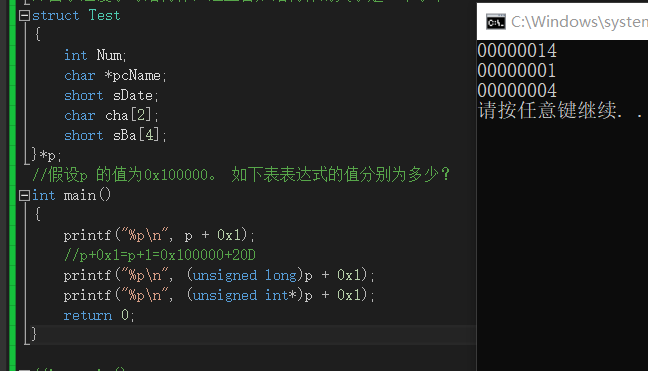Click the printf line casting to unsigned long
648x371 pixels.
(x=219, y=275)
